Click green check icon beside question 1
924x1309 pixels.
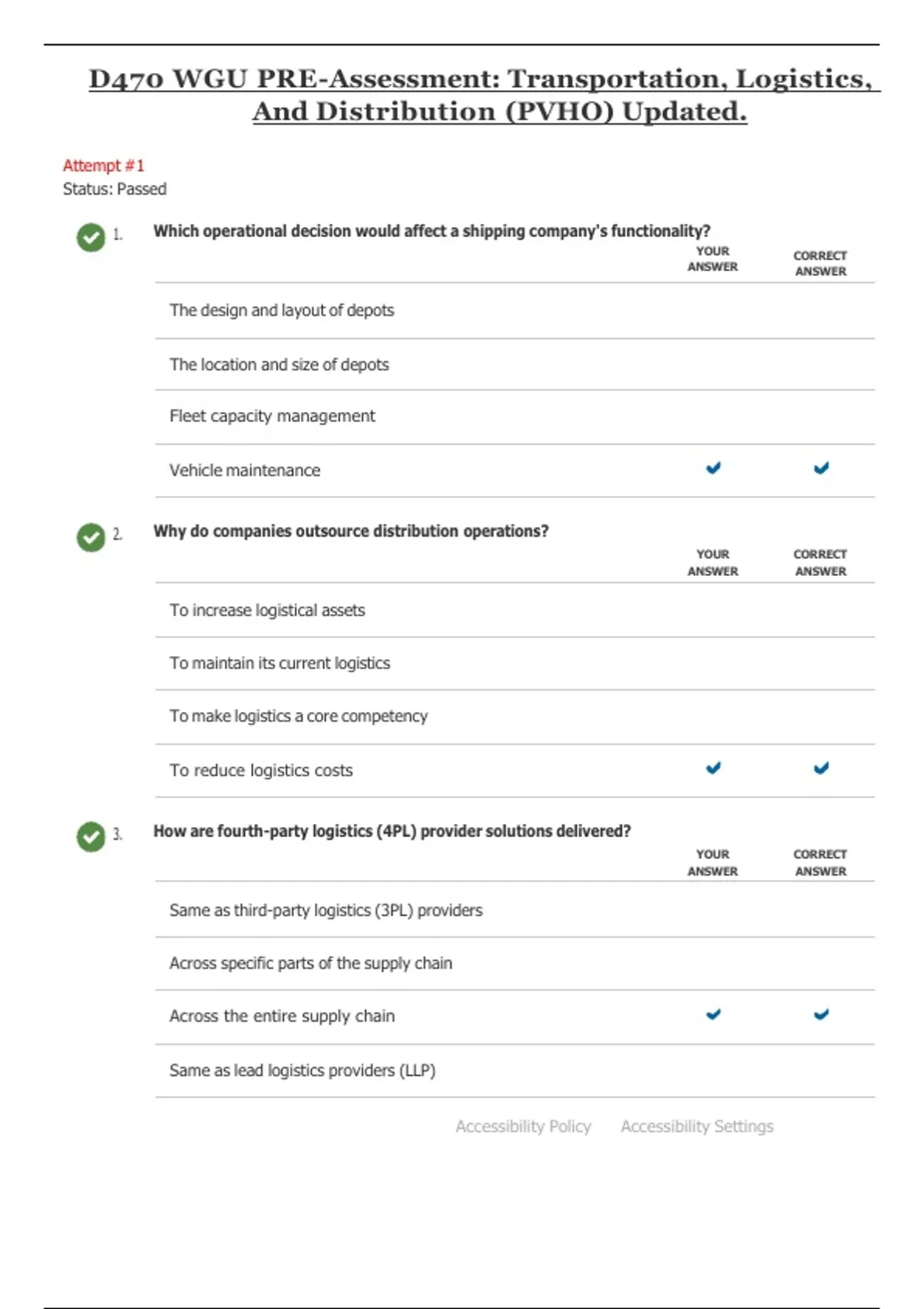click(x=91, y=237)
